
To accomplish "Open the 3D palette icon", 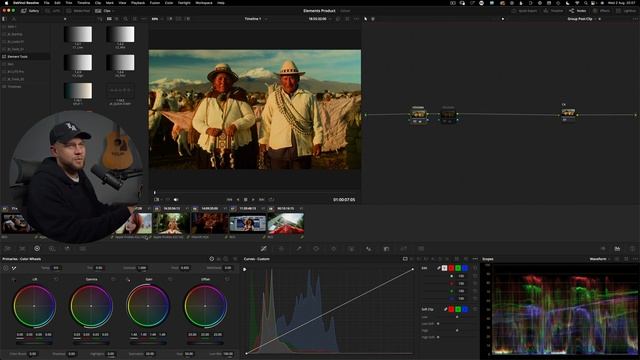I will coord(421,248).
